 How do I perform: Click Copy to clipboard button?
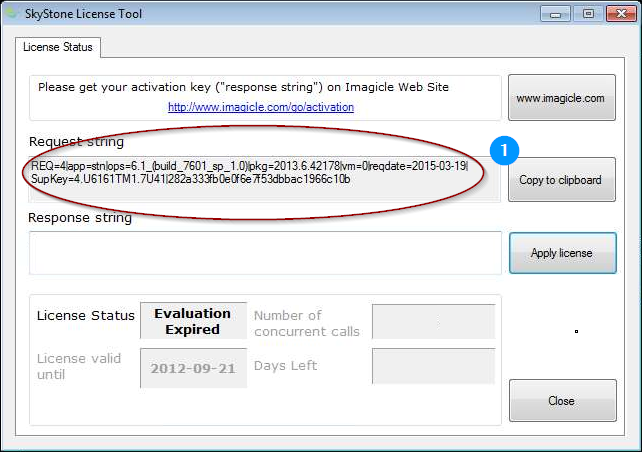click(x=561, y=179)
